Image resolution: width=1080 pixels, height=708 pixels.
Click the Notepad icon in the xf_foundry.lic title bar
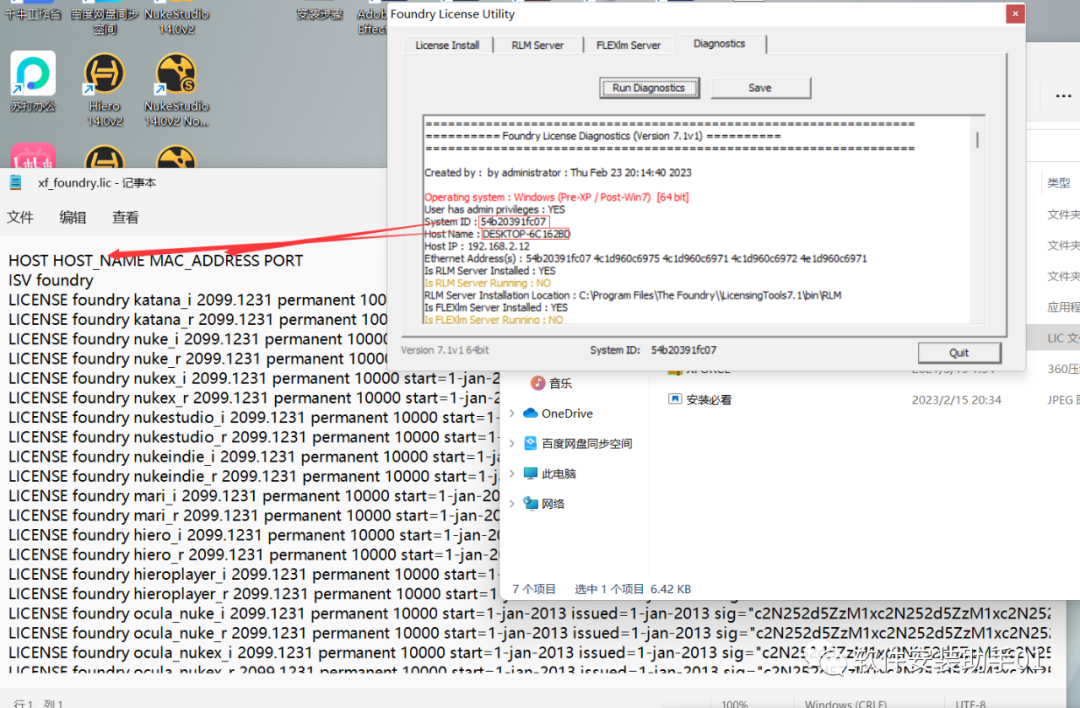pos(14,182)
